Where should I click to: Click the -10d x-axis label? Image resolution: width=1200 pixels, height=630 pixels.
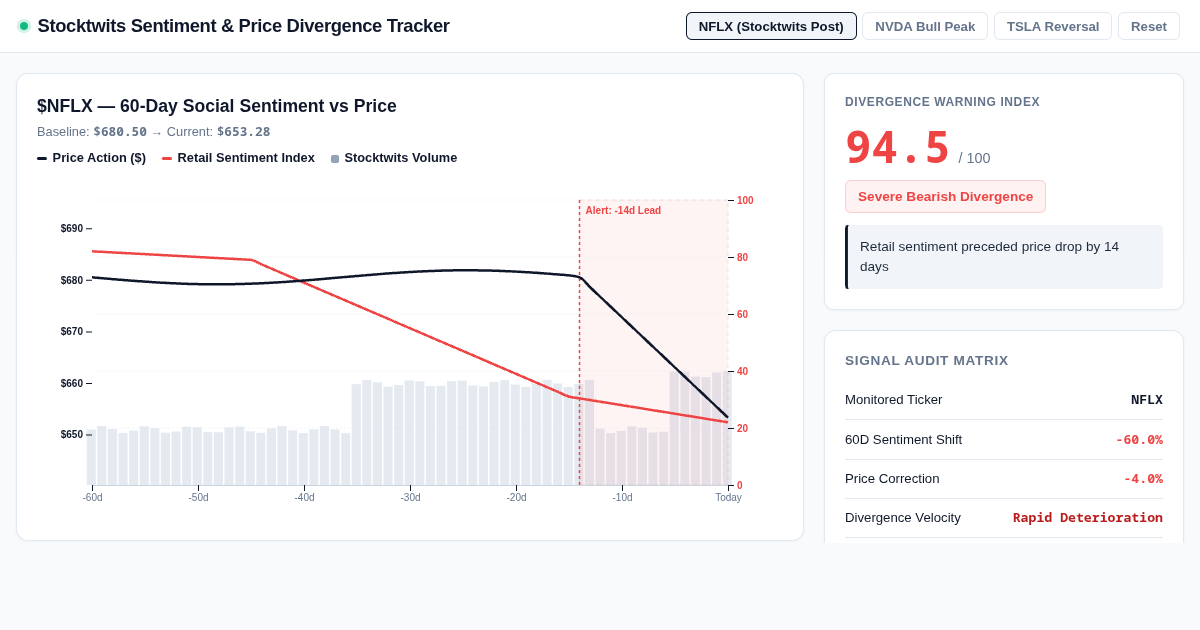coord(622,497)
